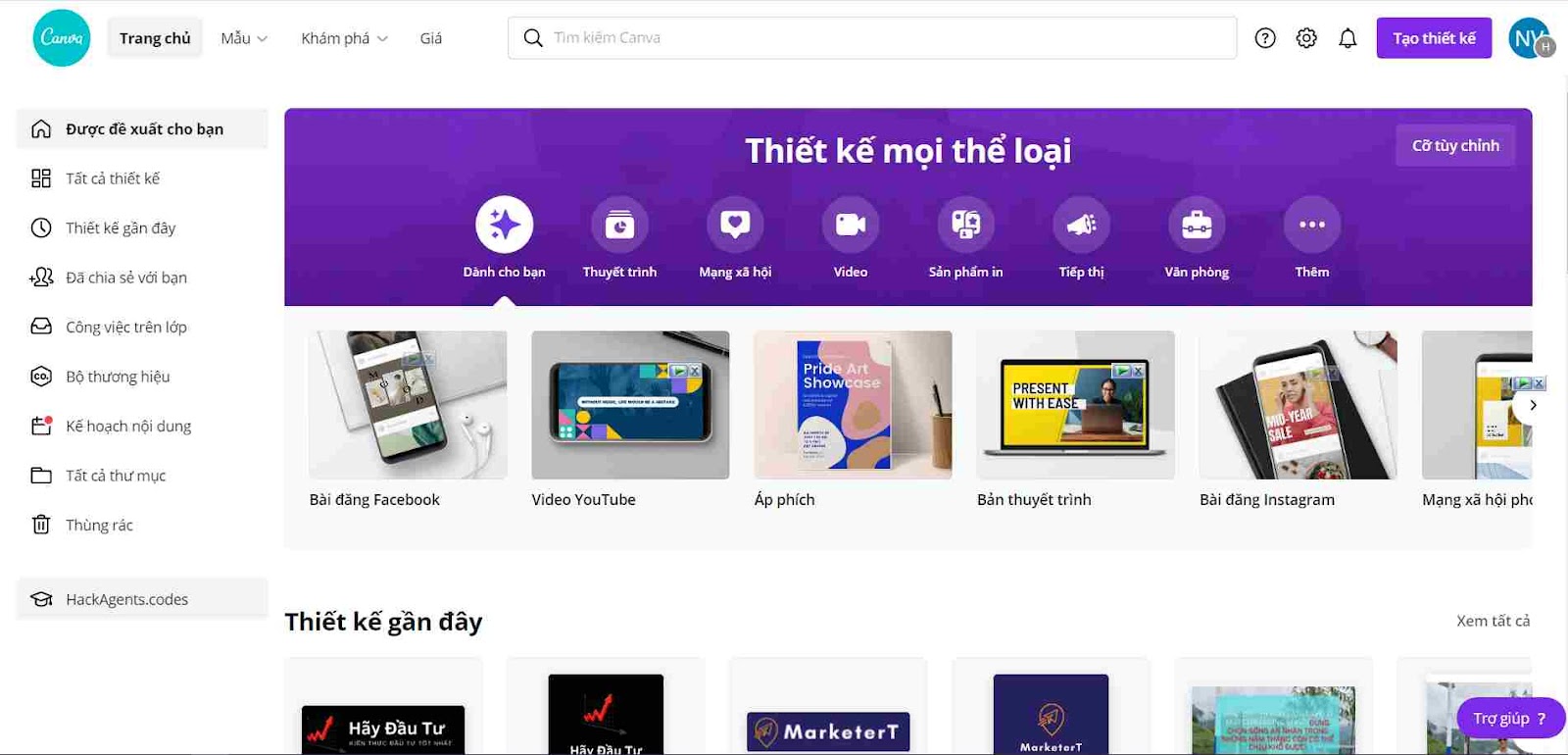The image size is (1568, 755).
Task: Expand the Mẫu dropdown menu
Action: [x=244, y=38]
